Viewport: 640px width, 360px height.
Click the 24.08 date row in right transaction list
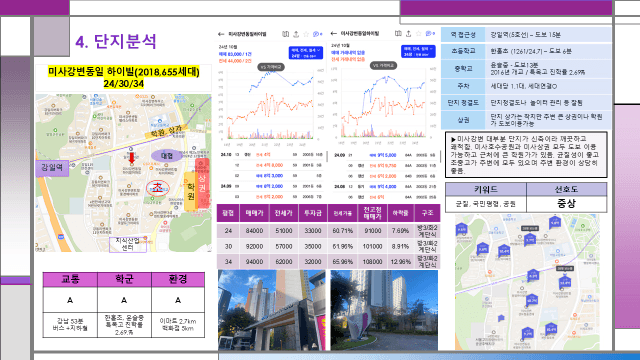(384, 187)
